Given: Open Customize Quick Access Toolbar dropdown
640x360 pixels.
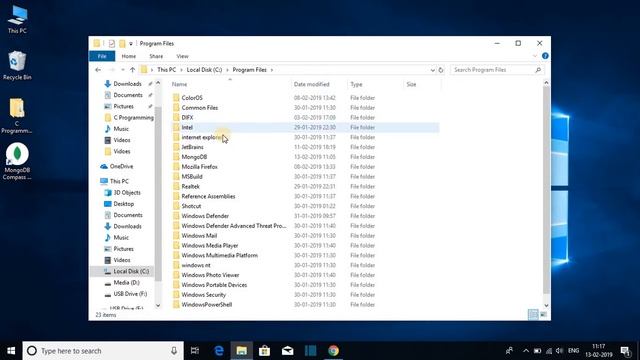Looking at the screenshot, I should pos(131,44).
